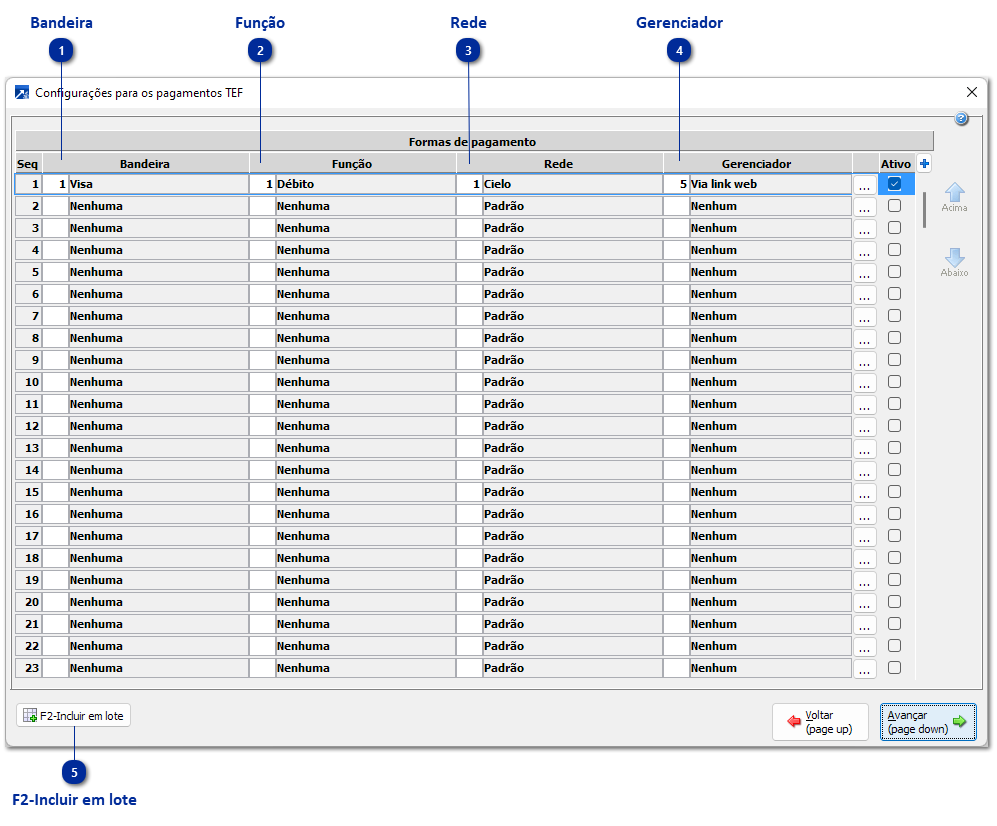Click numbered callout 5 below the batch button

(x=74, y=772)
